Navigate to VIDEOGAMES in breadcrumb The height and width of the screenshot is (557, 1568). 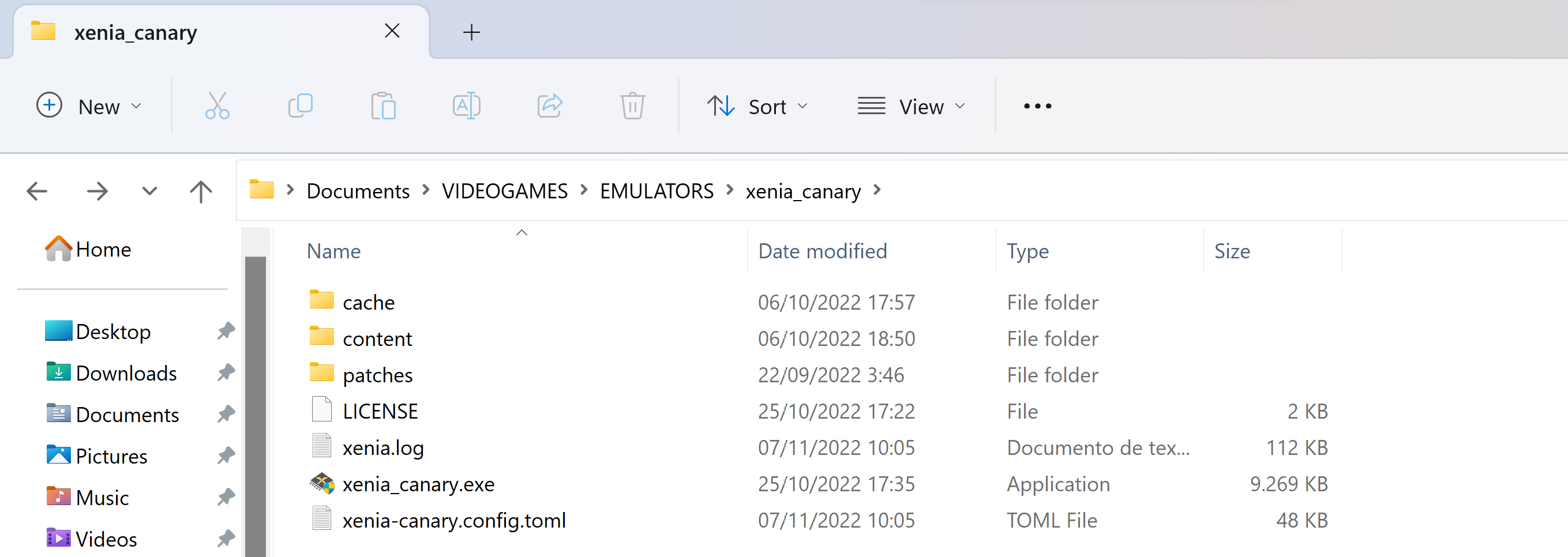[505, 191]
